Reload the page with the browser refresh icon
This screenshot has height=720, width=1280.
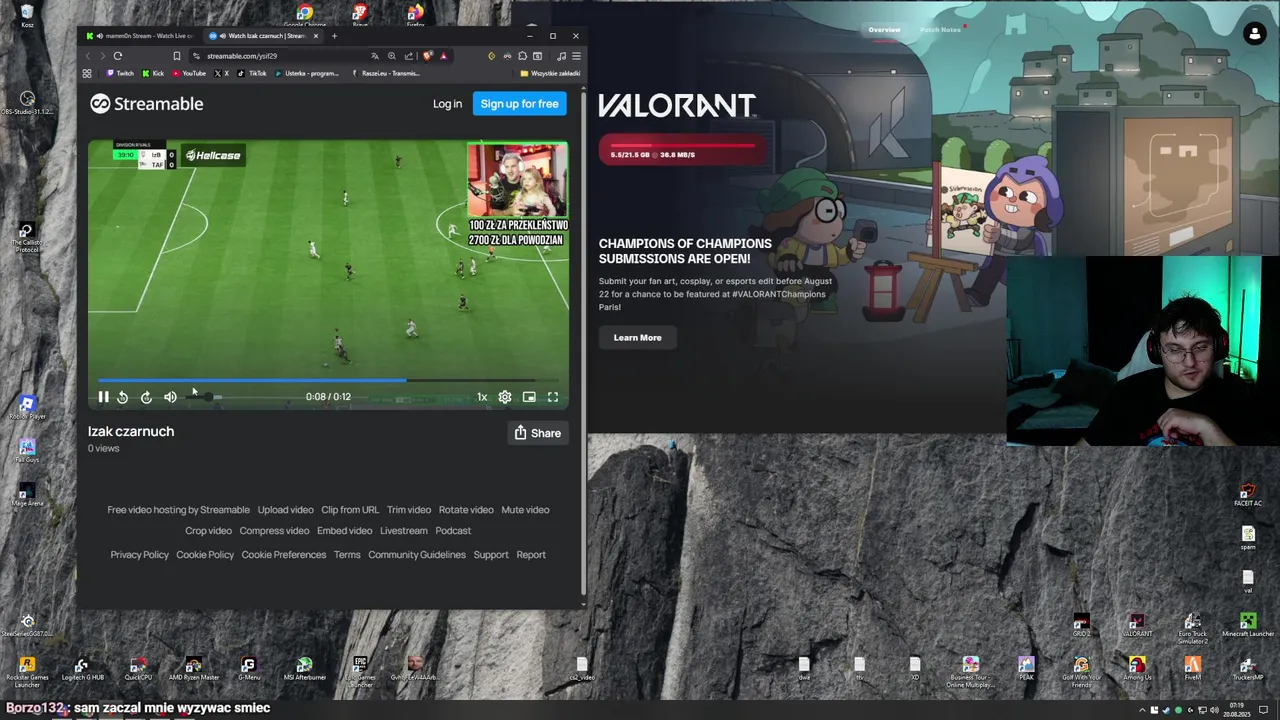point(118,56)
